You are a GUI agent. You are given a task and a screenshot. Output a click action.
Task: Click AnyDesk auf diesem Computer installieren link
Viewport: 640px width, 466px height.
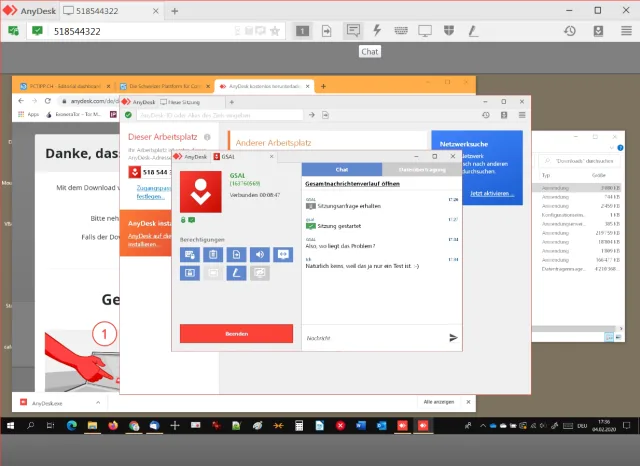(x=149, y=240)
